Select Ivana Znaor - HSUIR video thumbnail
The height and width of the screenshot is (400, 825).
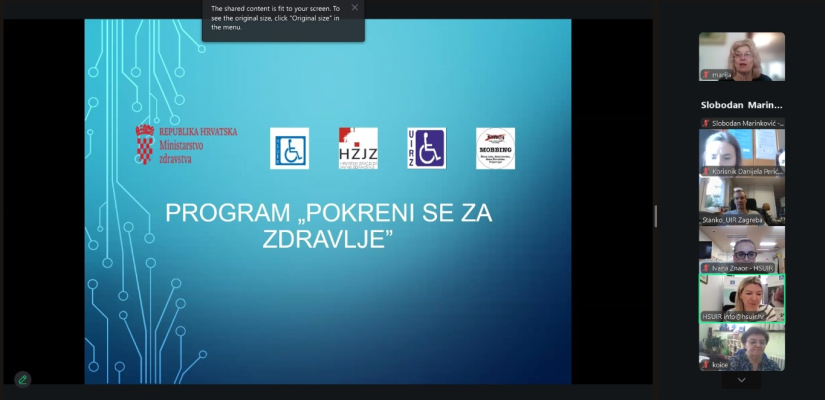coord(742,249)
